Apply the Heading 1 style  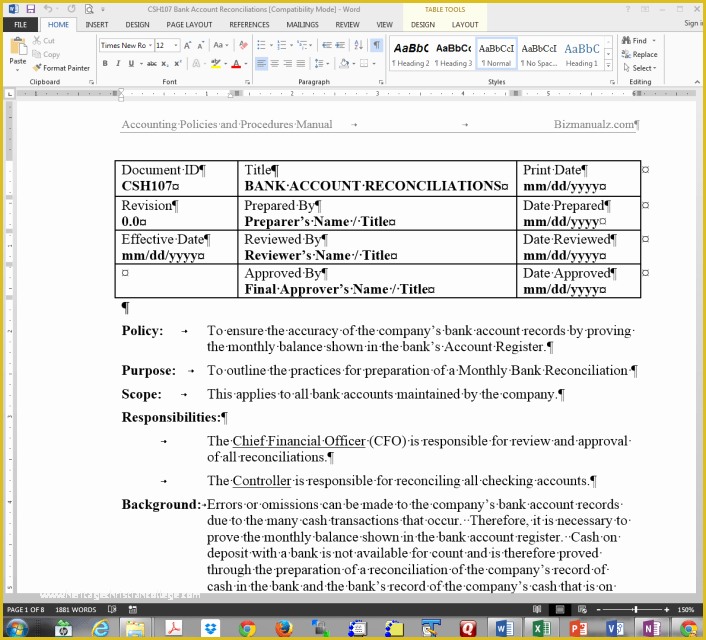(x=582, y=54)
